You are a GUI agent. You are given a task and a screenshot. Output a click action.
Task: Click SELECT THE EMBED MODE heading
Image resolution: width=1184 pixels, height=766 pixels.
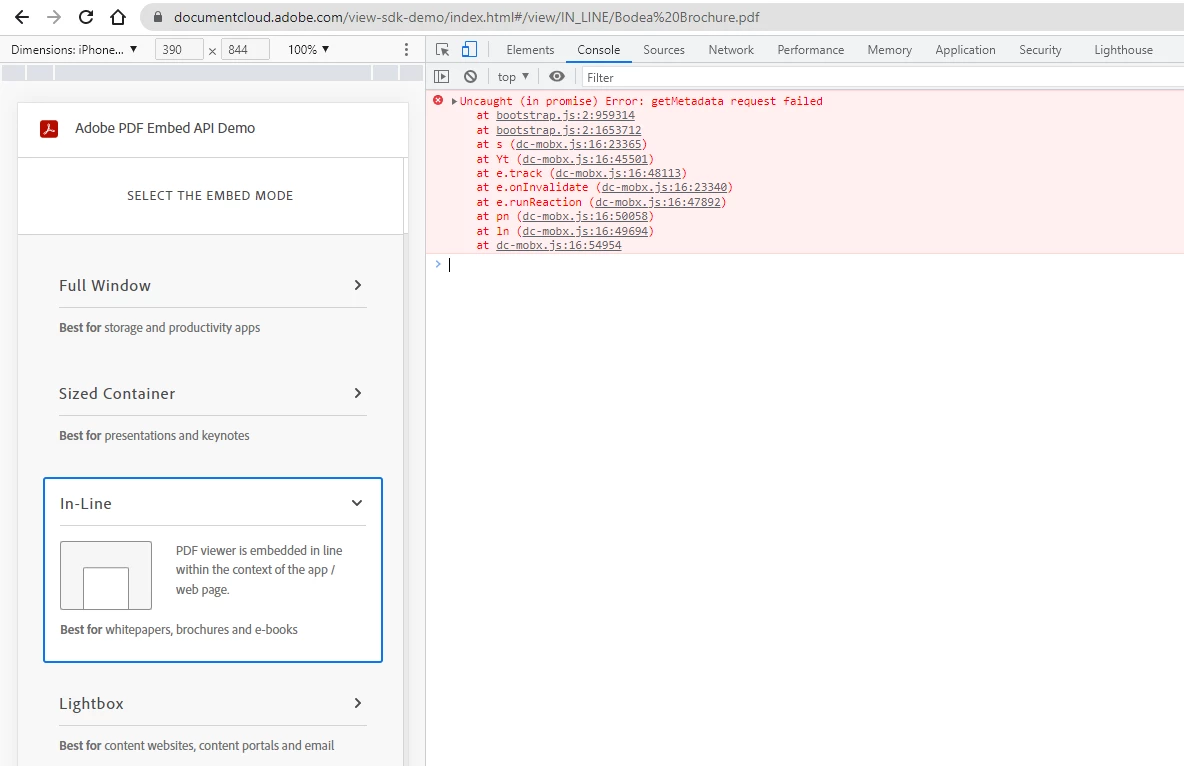[210, 196]
